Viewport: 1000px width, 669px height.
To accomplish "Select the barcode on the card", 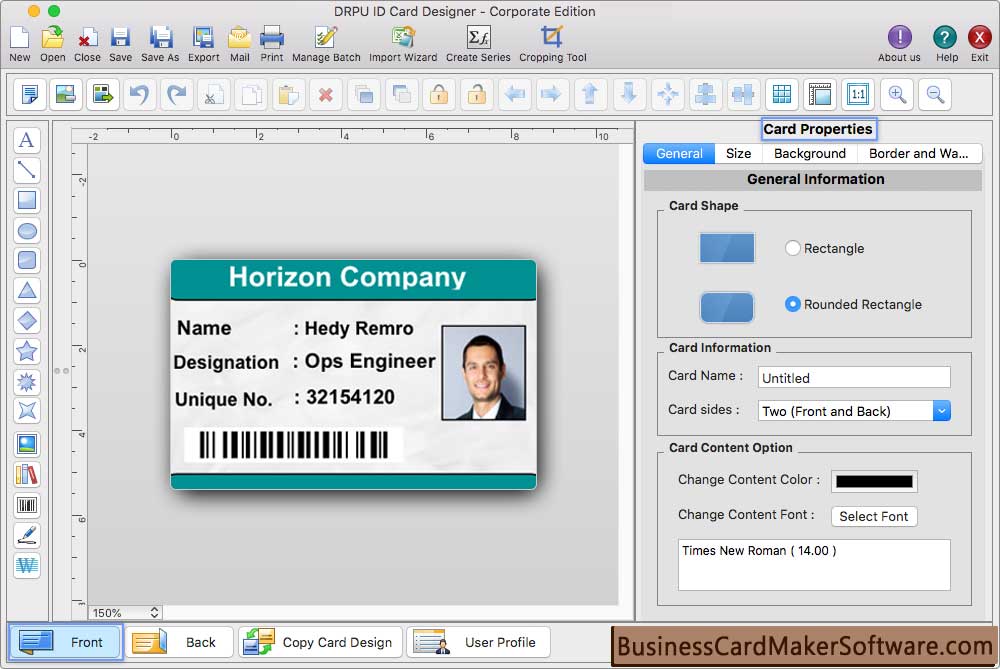I will [294, 445].
